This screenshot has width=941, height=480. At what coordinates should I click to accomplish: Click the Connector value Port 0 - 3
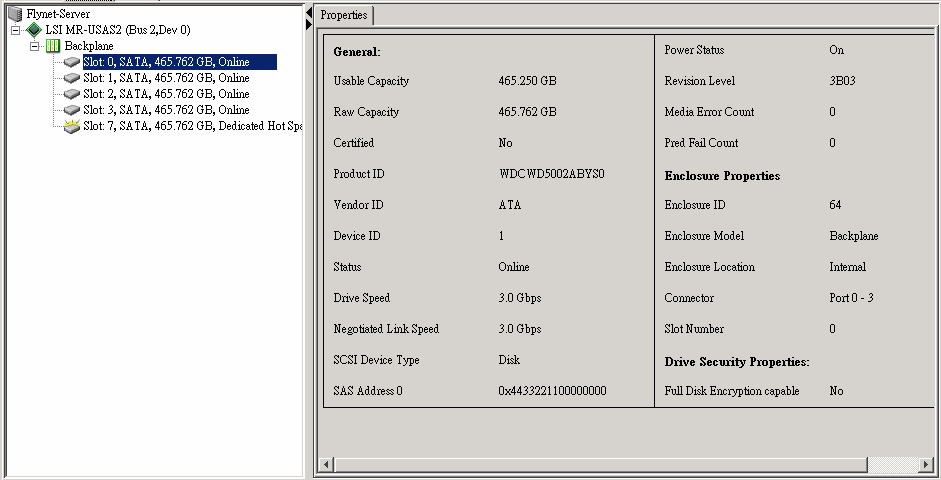[852, 298]
